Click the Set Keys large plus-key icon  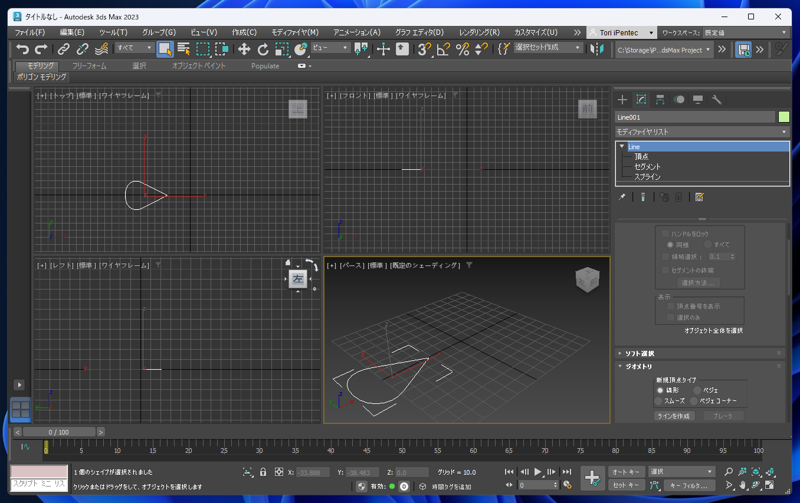click(x=592, y=478)
